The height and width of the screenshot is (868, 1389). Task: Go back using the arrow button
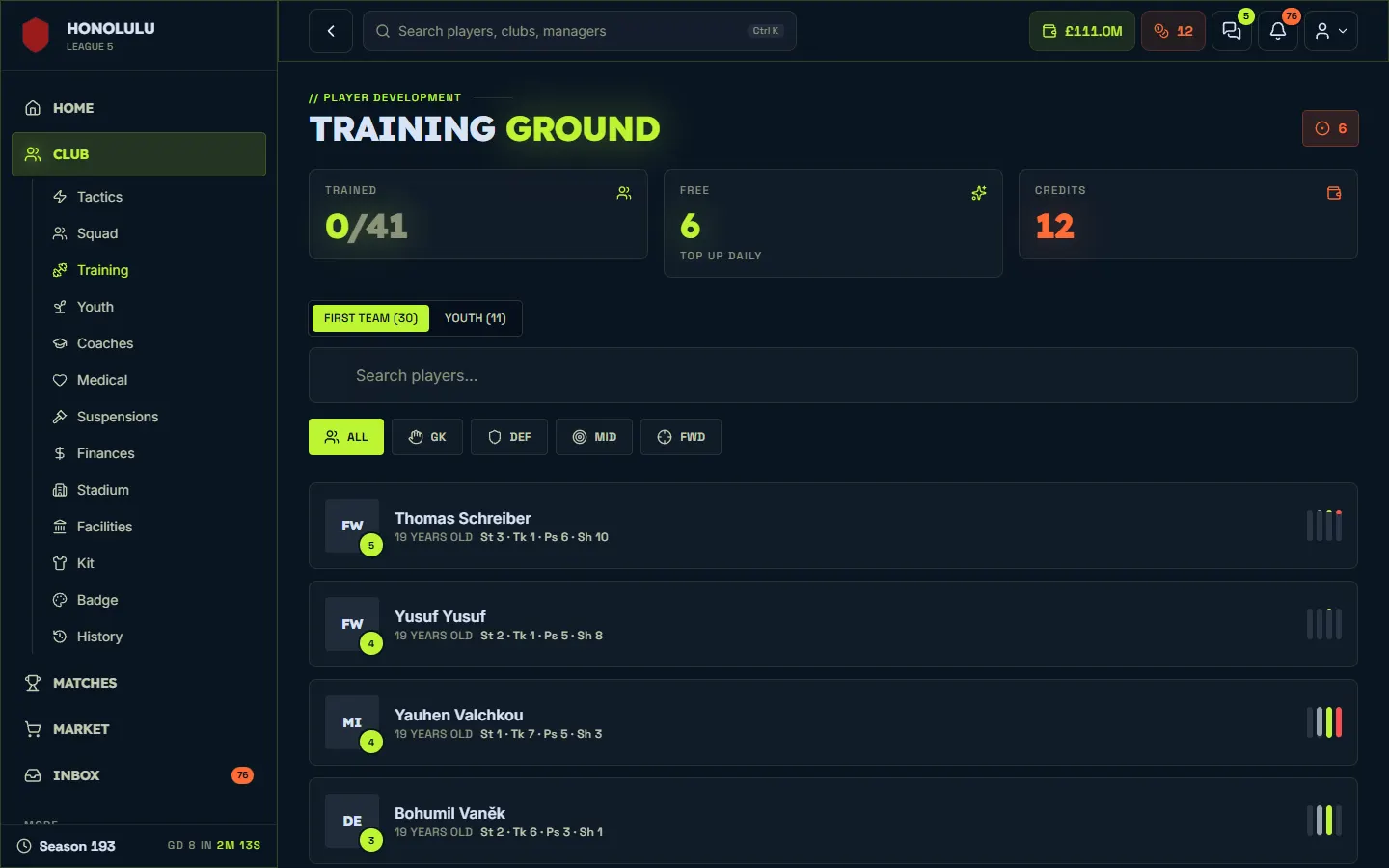331,31
